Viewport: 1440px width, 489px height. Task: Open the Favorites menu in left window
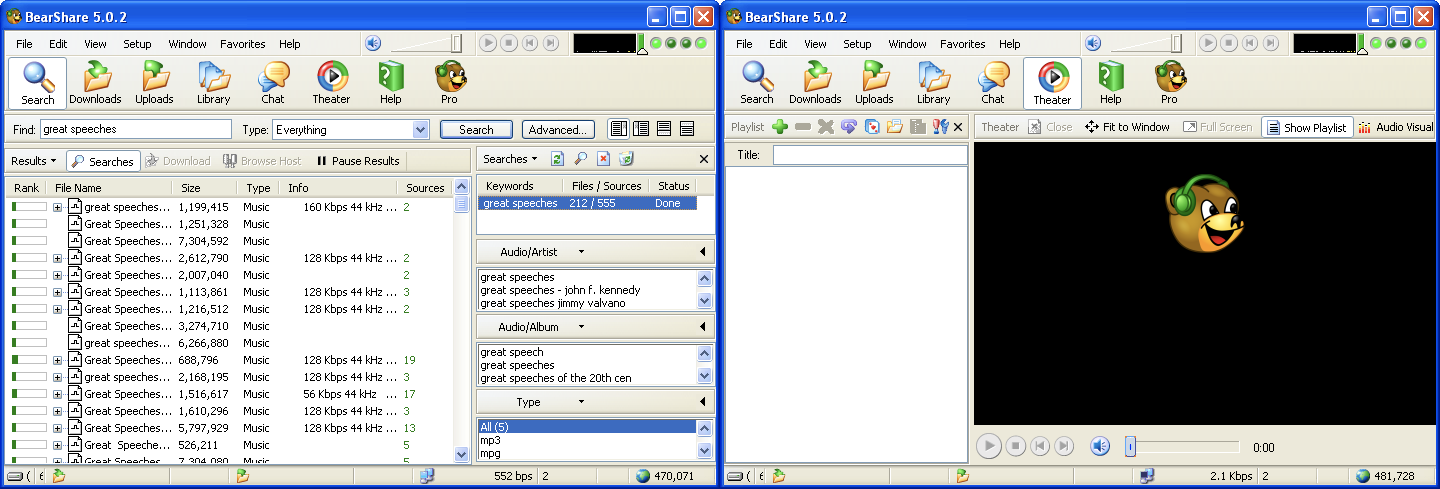243,44
